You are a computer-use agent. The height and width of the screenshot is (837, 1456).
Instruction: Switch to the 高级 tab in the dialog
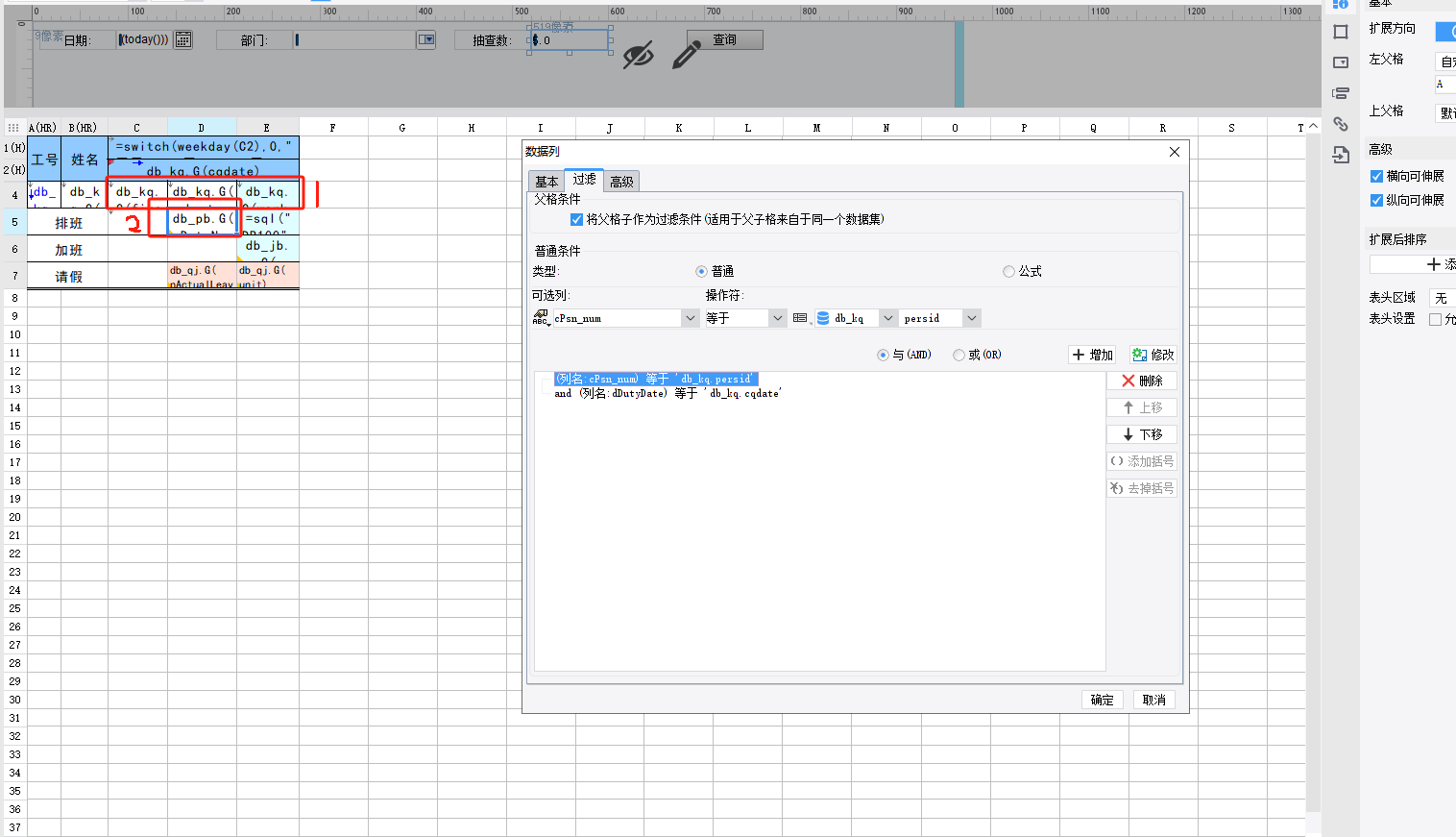click(621, 182)
